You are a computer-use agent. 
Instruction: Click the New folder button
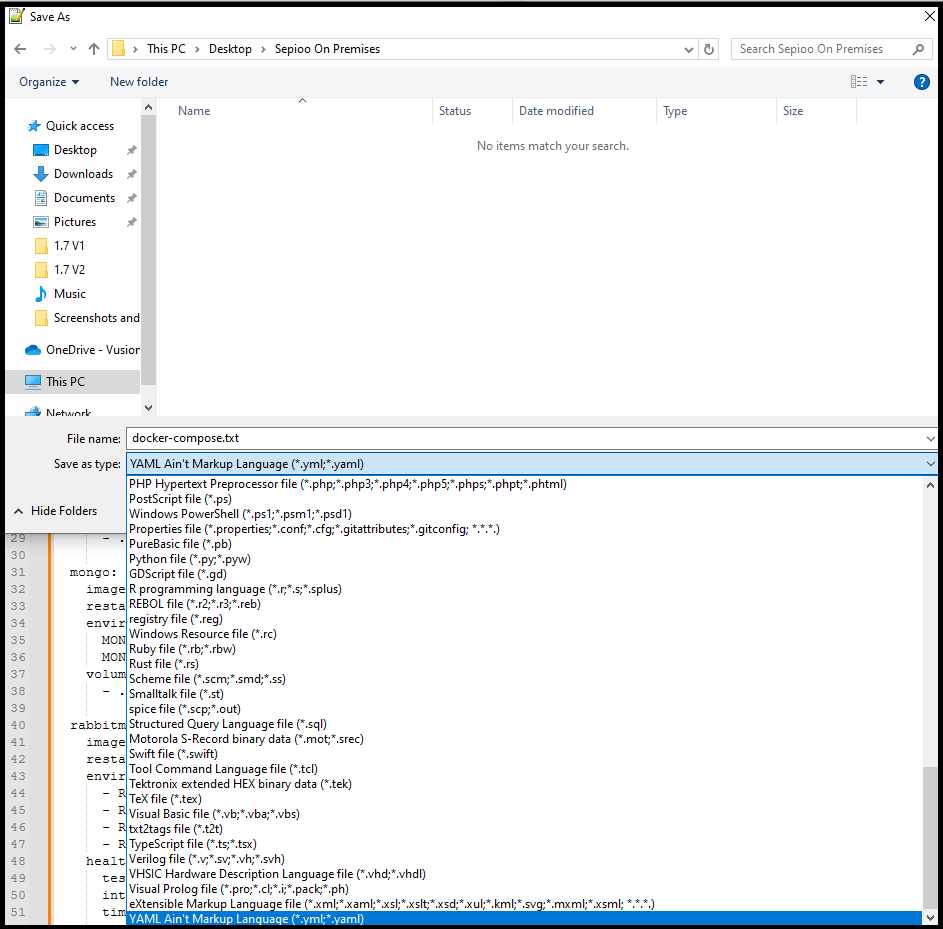(139, 82)
